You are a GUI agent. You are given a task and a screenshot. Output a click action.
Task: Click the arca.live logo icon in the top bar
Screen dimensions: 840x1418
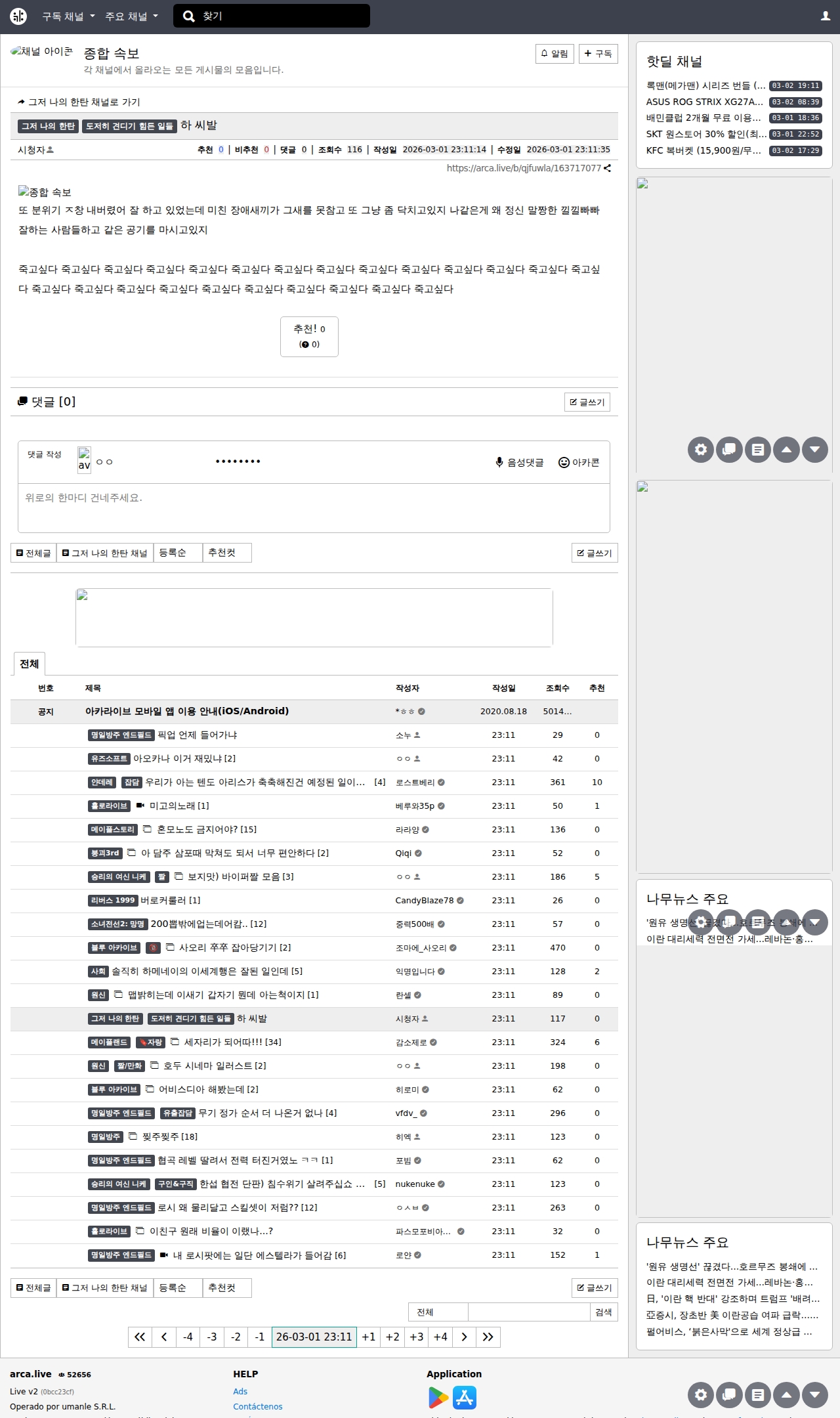pos(18,16)
